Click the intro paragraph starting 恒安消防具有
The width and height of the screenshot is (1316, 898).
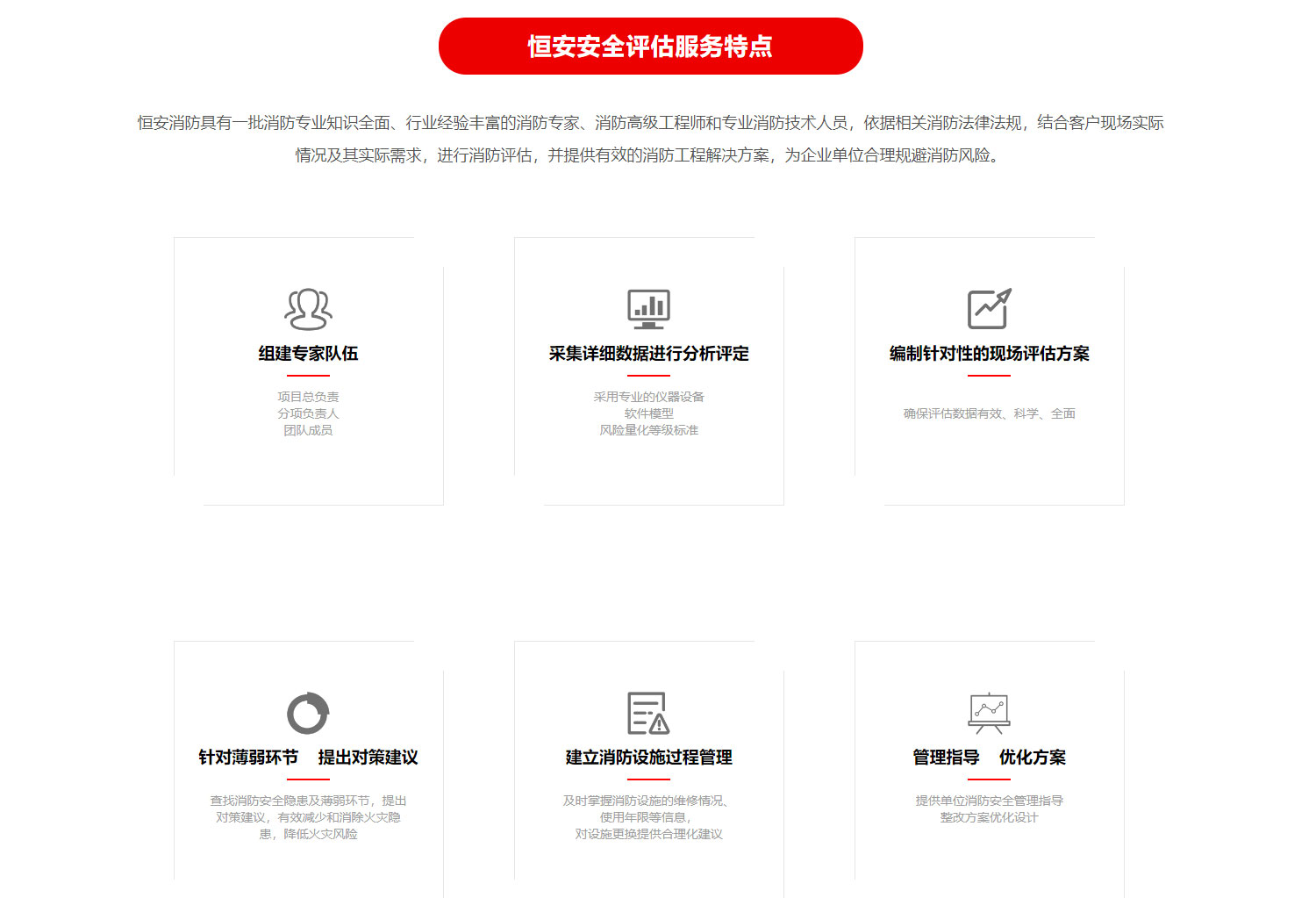(x=650, y=139)
